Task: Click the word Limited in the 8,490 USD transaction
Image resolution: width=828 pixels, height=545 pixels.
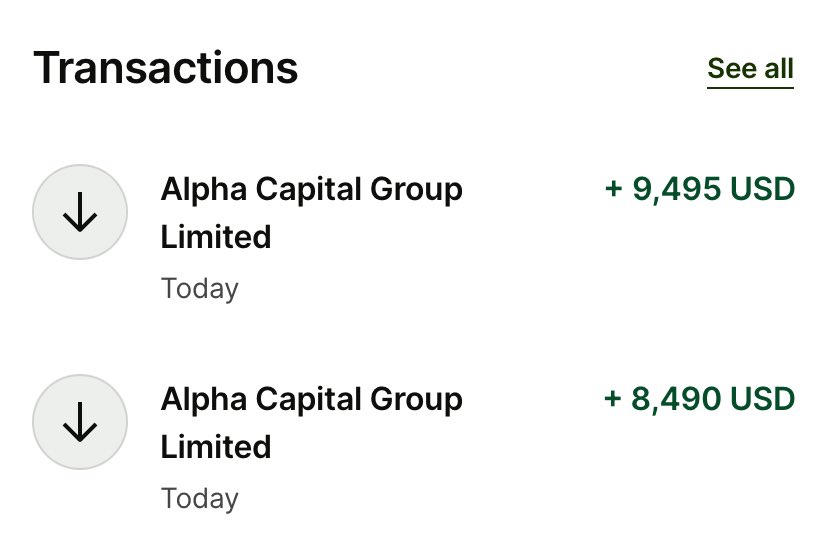Action: 216,447
